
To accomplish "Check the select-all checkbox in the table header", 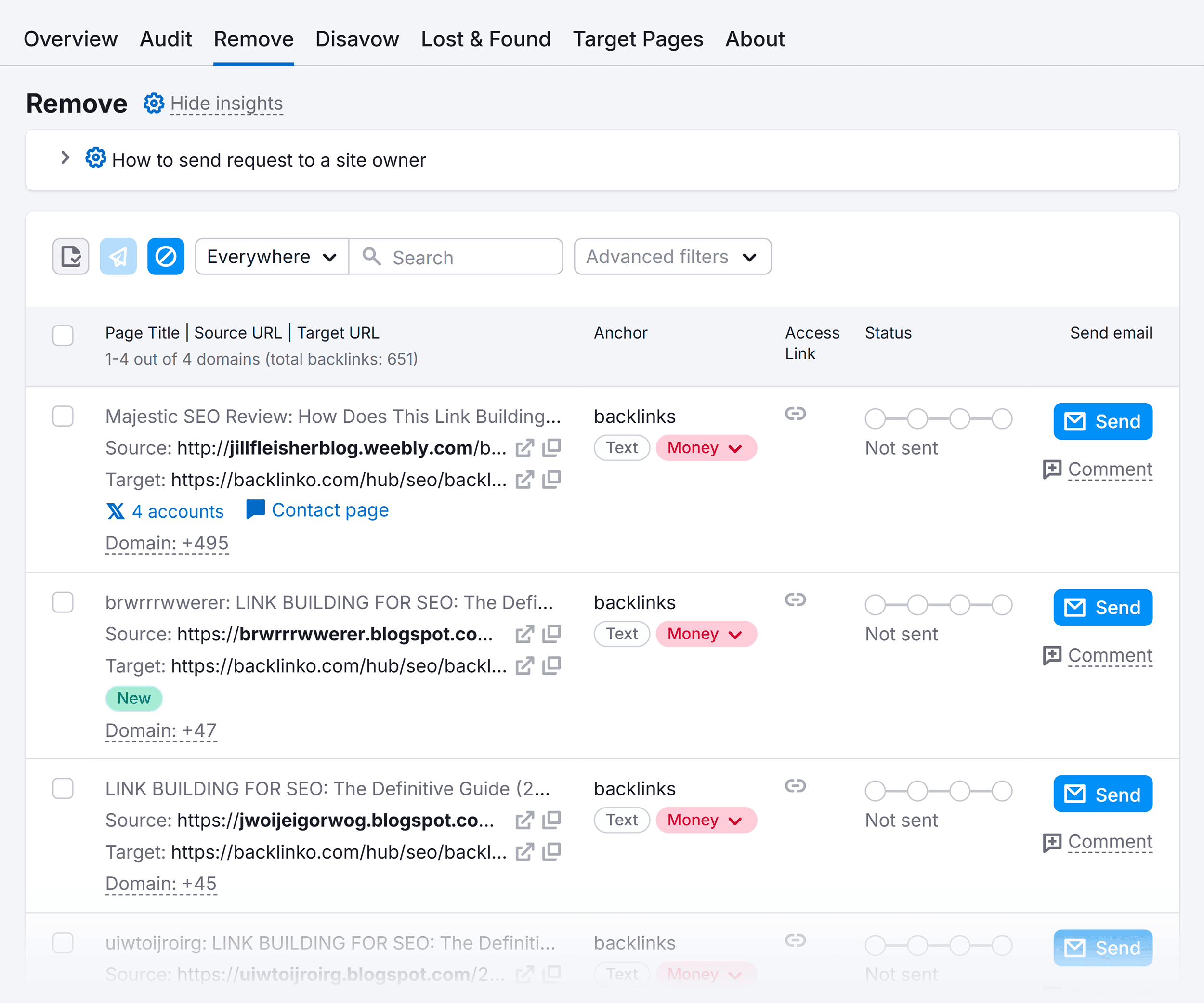I will coord(63,336).
